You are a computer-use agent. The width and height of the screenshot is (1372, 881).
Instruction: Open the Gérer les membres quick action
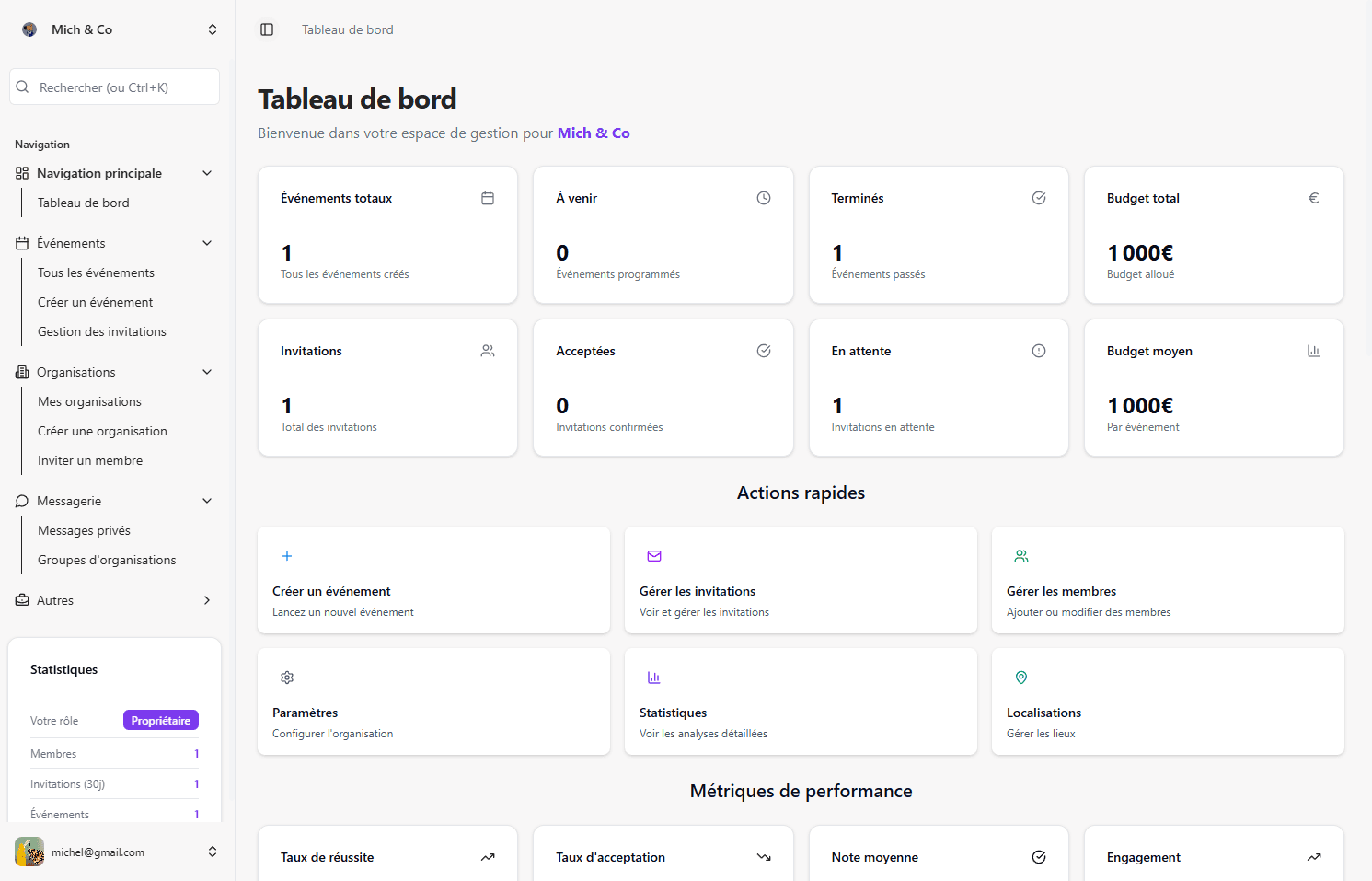pos(1167,580)
